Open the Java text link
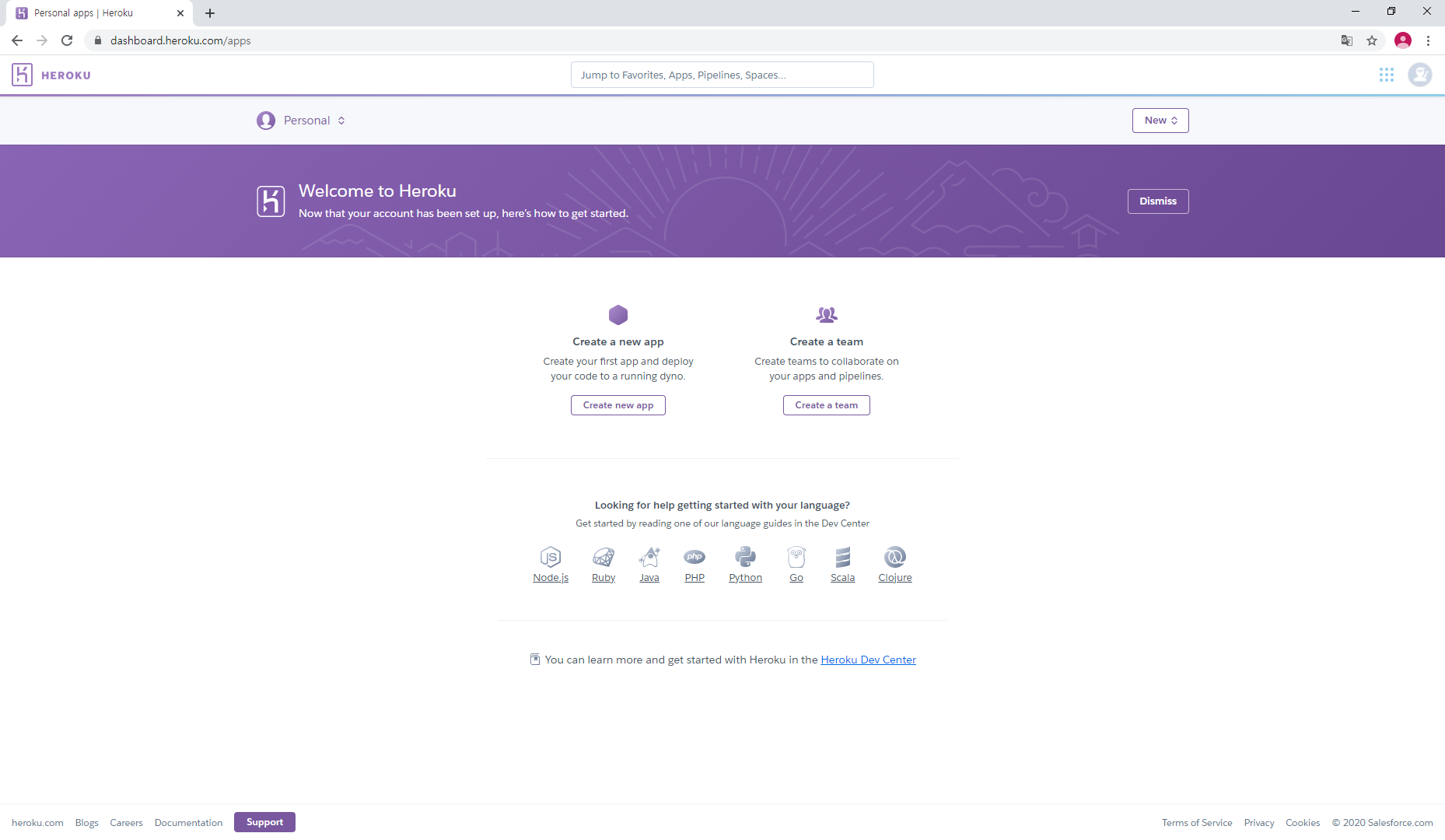 click(649, 578)
